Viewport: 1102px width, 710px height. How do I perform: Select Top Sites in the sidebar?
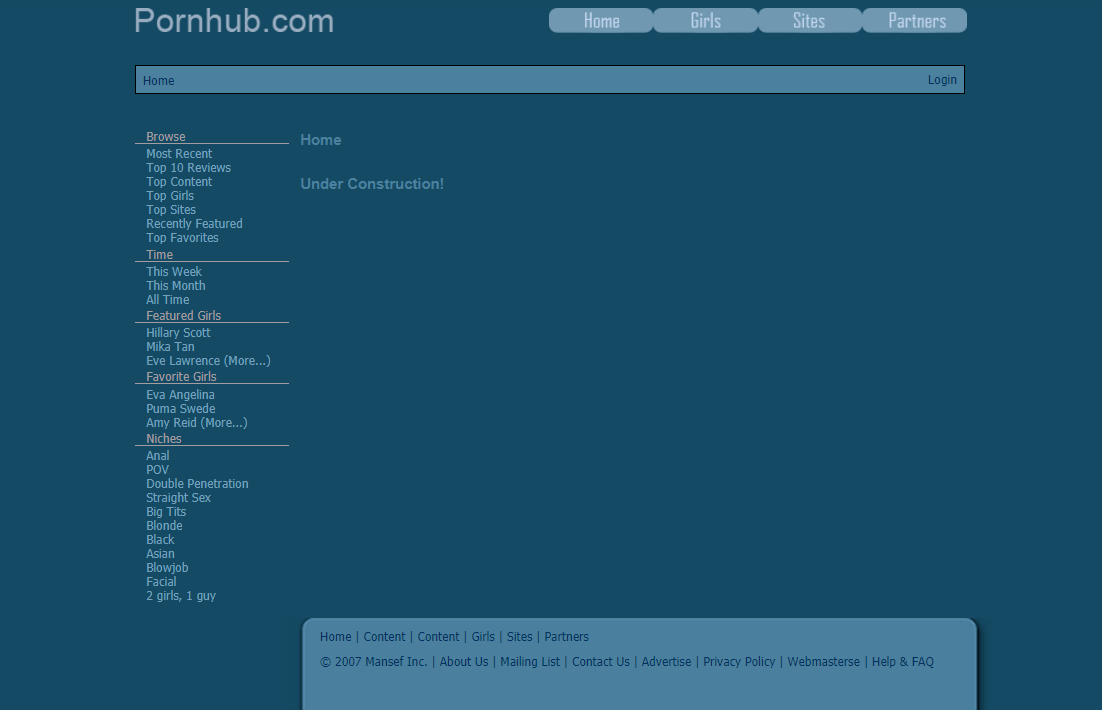tap(171, 210)
